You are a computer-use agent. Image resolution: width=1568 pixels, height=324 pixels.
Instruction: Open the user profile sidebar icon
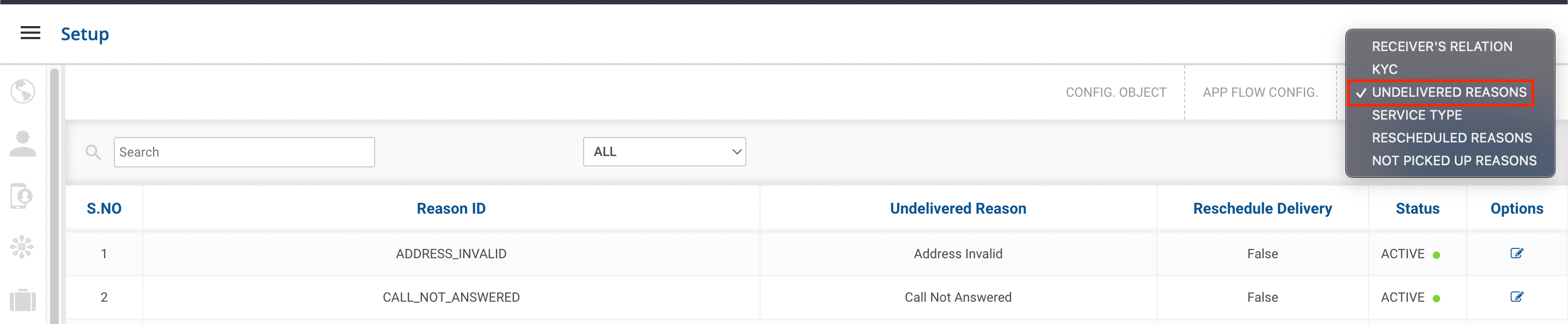tap(22, 144)
